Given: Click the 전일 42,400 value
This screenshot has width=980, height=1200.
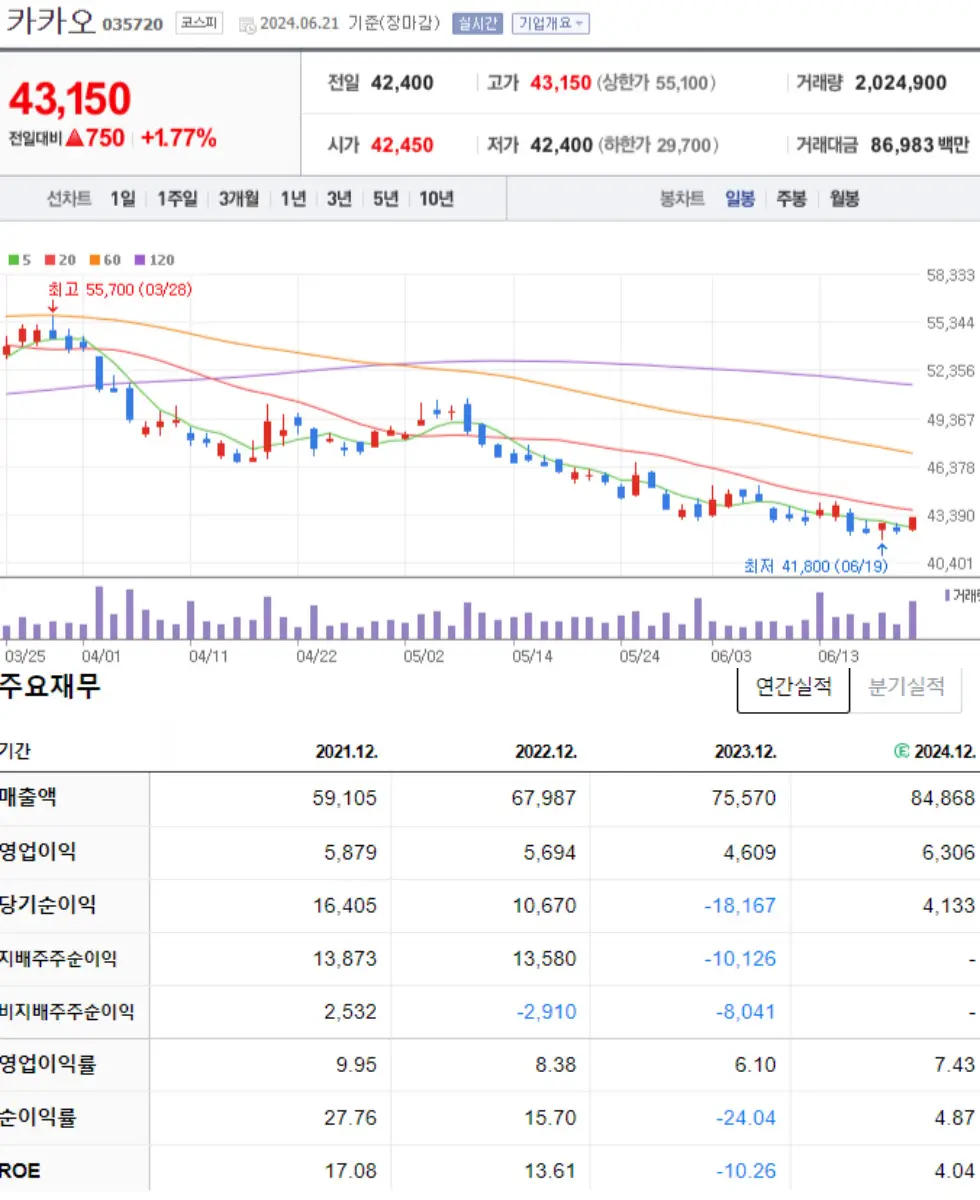Looking at the screenshot, I should [x=402, y=83].
